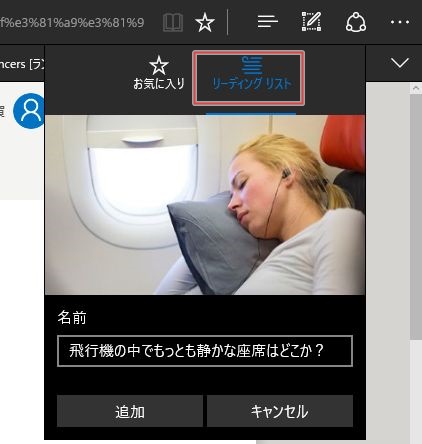Open the Web Note pen icon
422x444 pixels.
coord(311,22)
